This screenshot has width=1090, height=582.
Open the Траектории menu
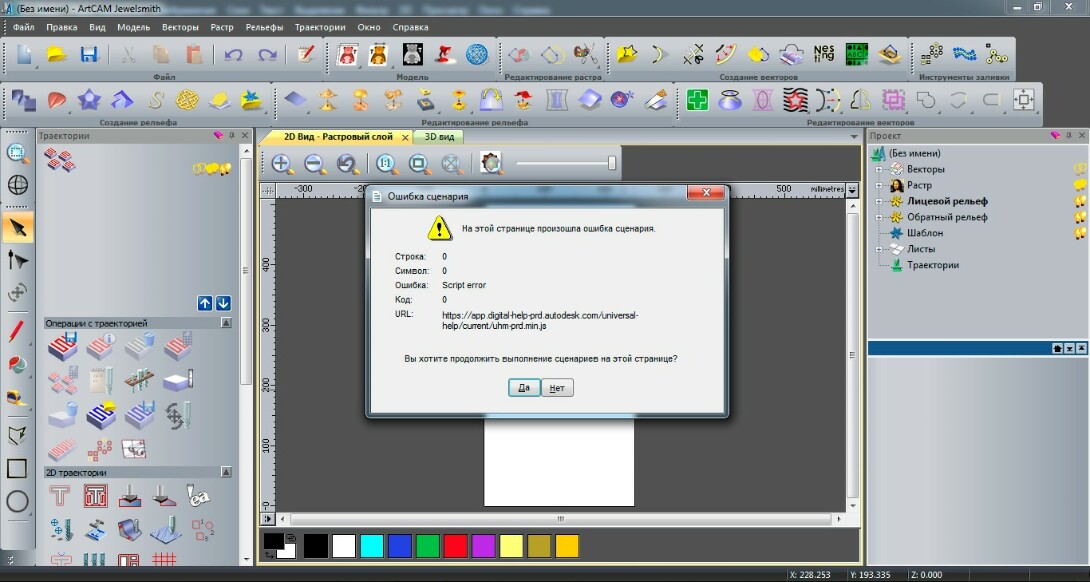320,27
